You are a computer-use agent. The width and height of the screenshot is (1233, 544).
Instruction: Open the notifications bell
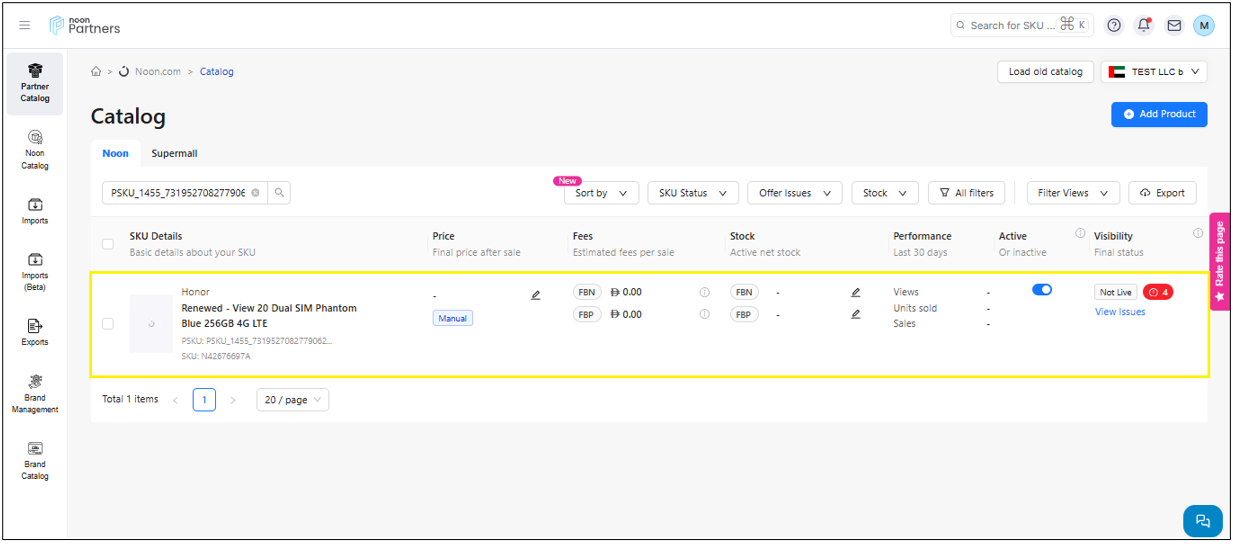point(1144,25)
